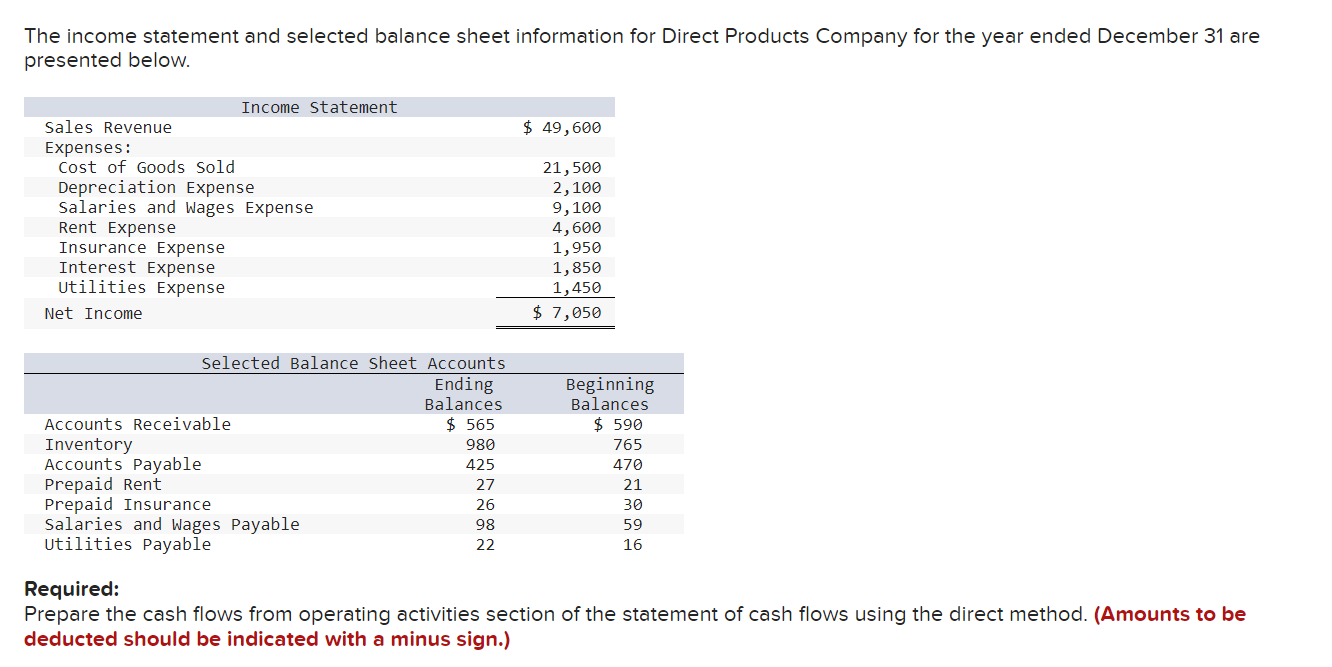Click the Inventory beginning balance 765
The height and width of the screenshot is (667, 1332).
coord(633,444)
